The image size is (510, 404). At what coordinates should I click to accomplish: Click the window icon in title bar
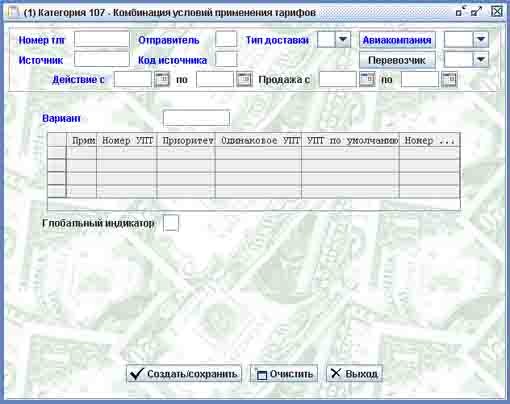click(13, 12)
